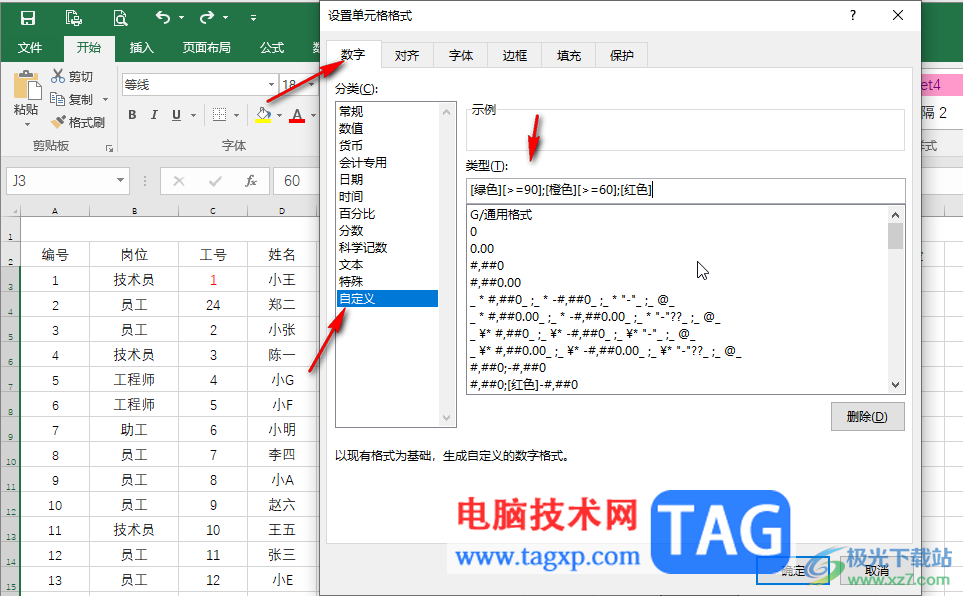Click column B header

134,211
